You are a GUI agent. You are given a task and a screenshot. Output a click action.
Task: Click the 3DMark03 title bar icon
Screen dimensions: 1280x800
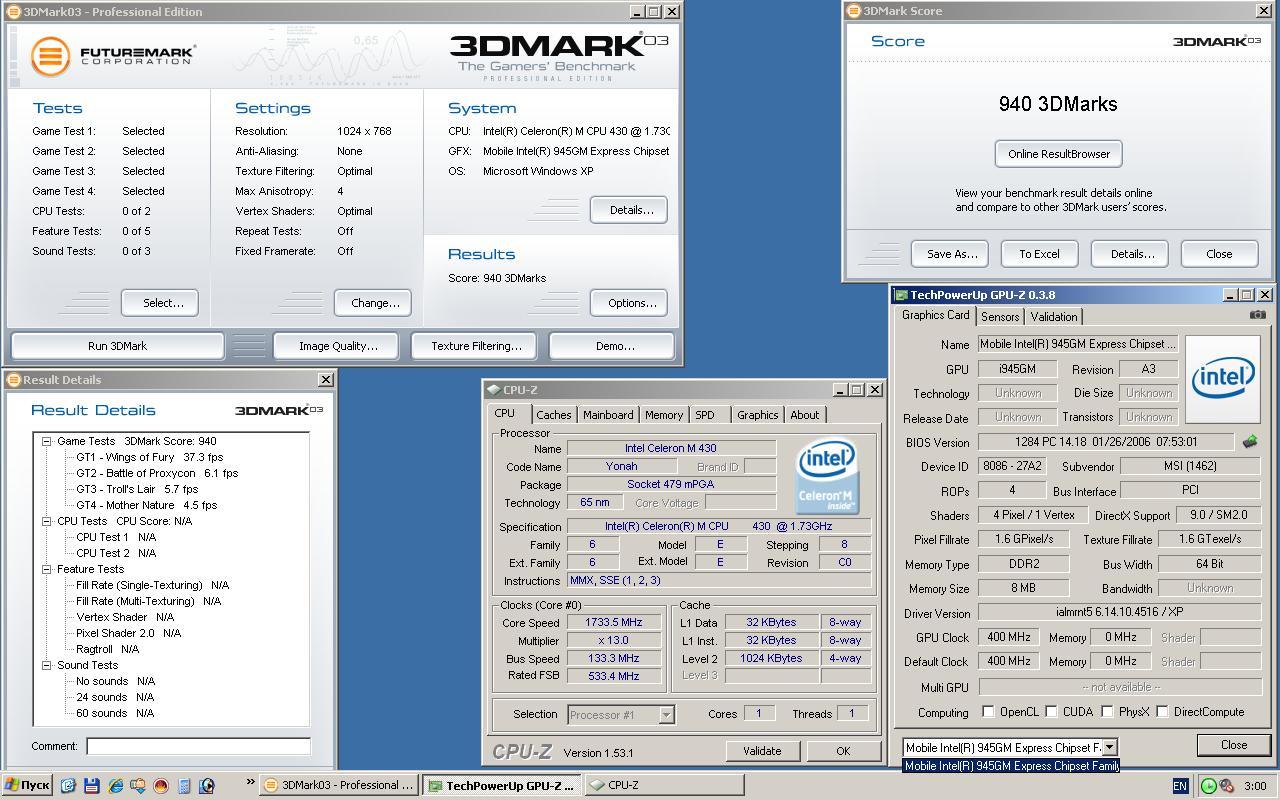pyautogui.click(x=14, y=12)
